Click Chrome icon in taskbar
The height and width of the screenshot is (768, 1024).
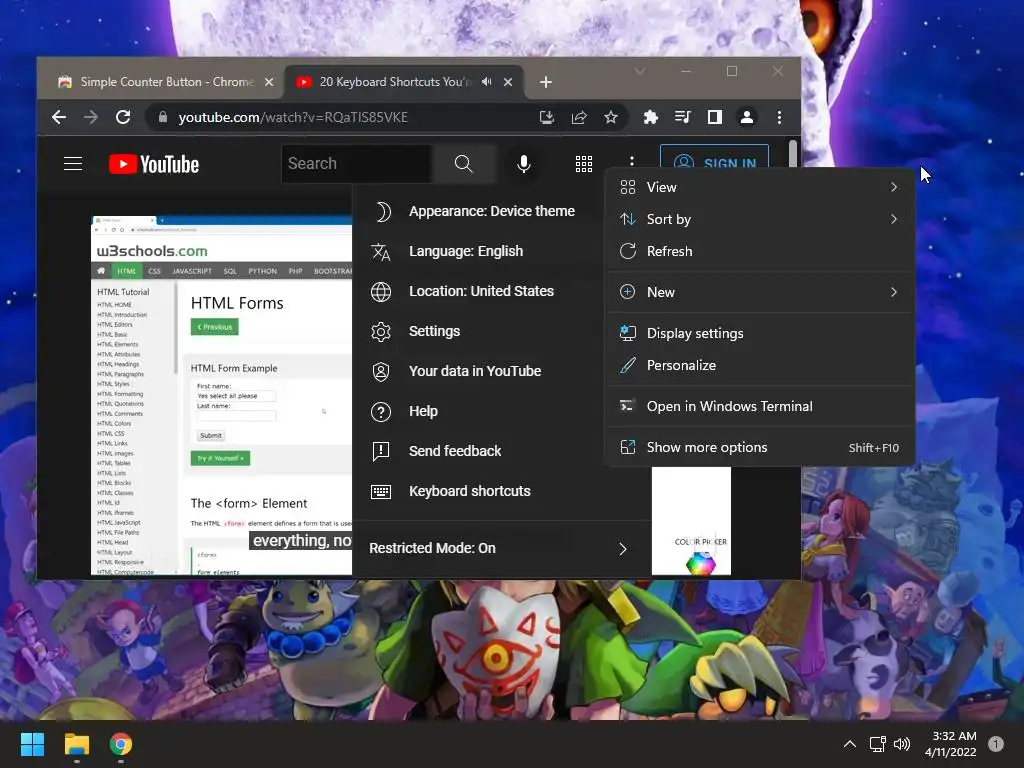coord(121,744)
